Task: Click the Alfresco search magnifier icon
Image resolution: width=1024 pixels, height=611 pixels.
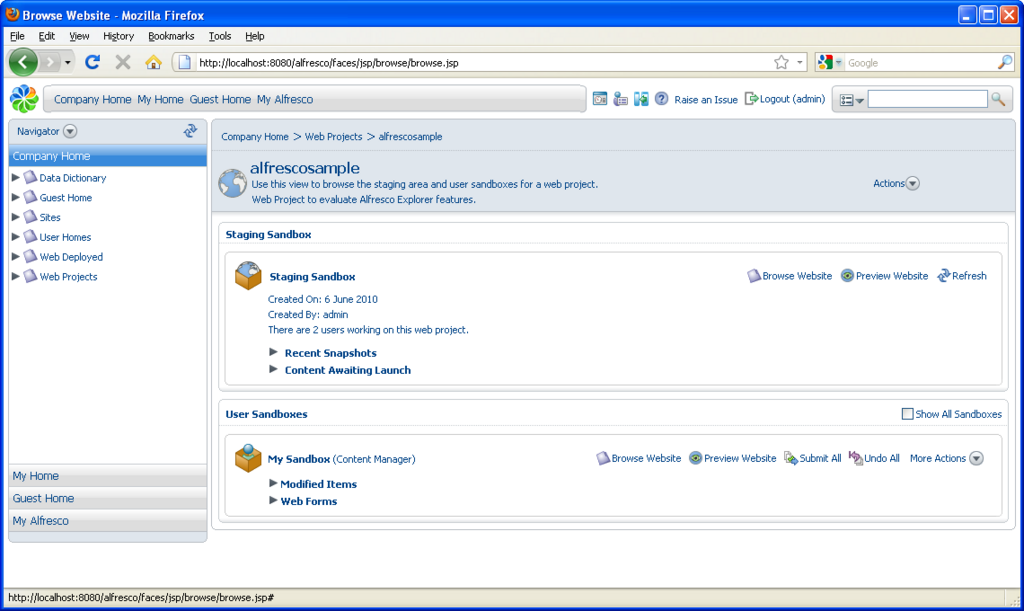Action: pyautogui.click(x=998, y=99)
